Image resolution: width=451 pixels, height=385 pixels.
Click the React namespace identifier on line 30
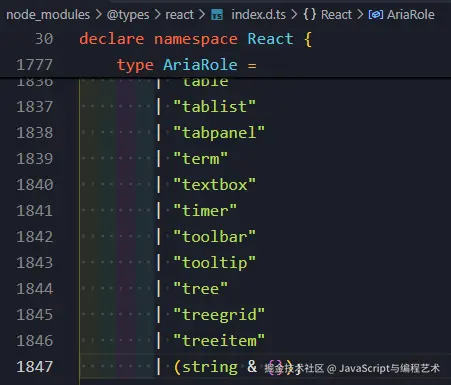(270, 39)
